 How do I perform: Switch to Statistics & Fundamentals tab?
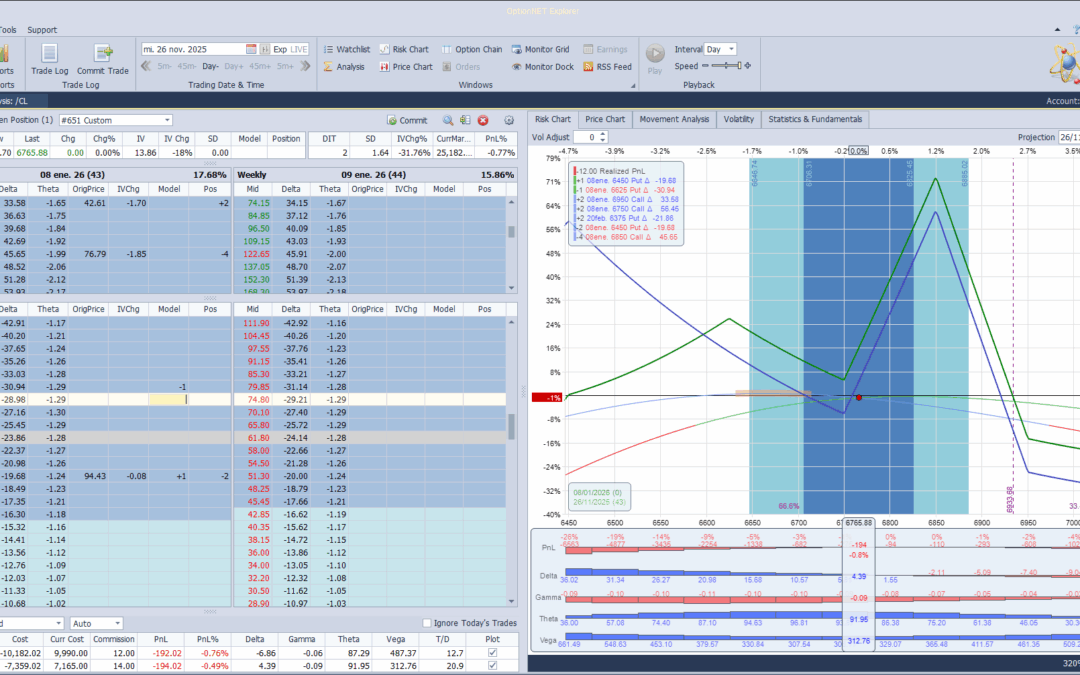pos(815,119)
